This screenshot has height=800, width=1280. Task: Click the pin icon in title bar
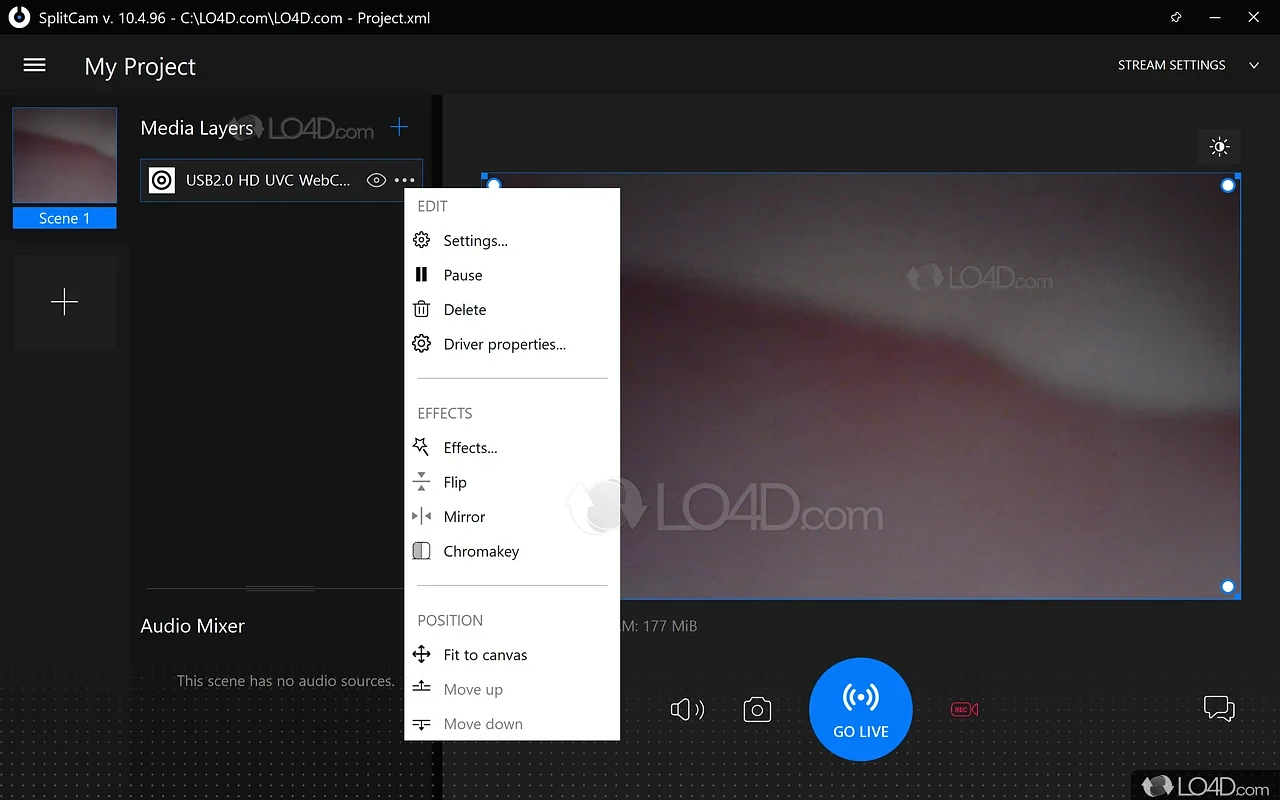(1176, 17)
